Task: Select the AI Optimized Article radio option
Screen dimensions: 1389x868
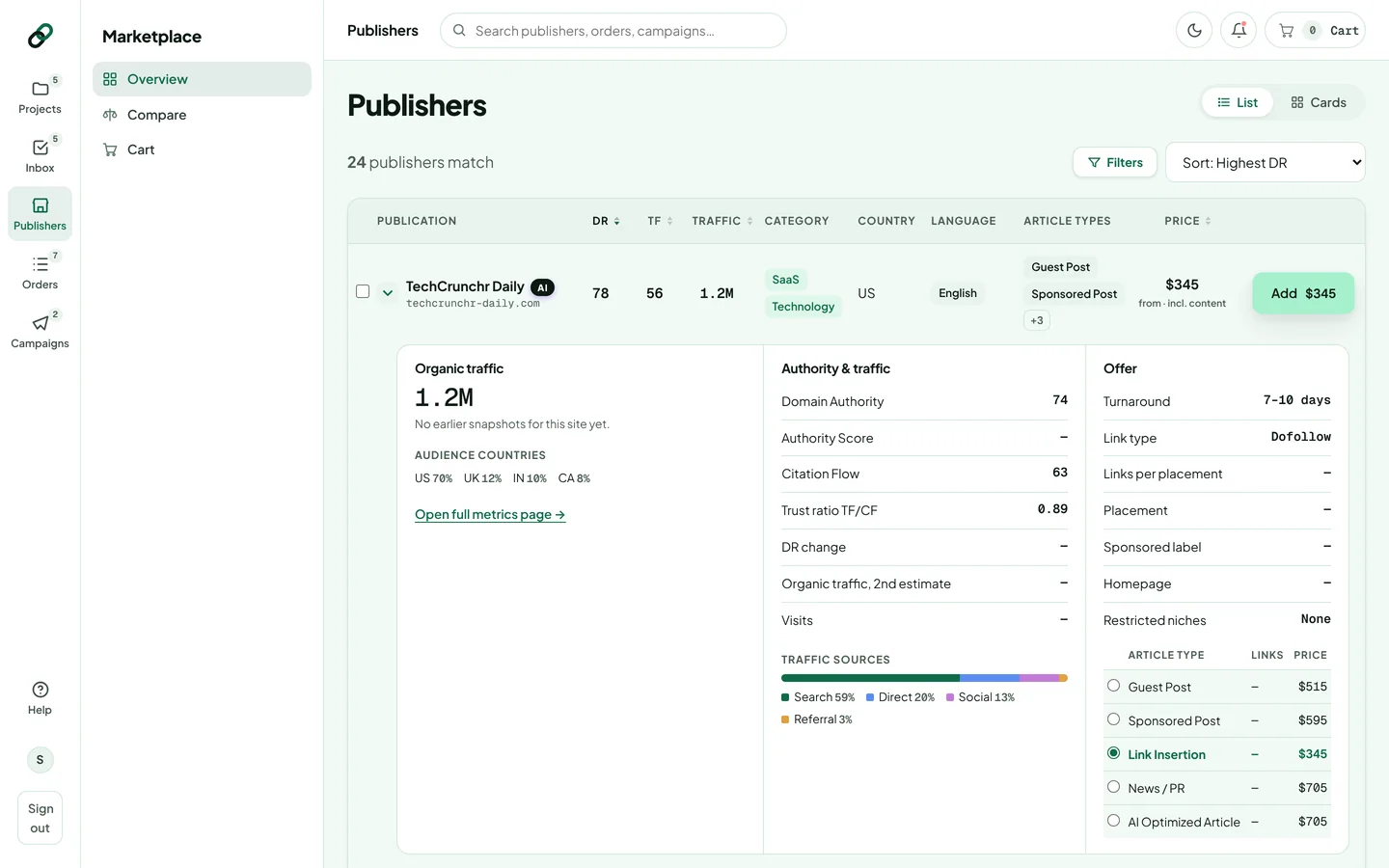Action: (1113, 821)
